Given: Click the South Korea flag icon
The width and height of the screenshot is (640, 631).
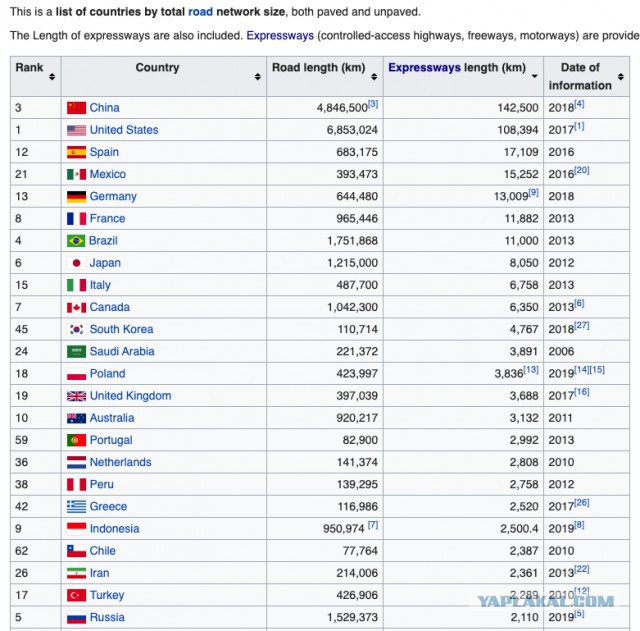Looking at the screenshot, I should (76, 329).
